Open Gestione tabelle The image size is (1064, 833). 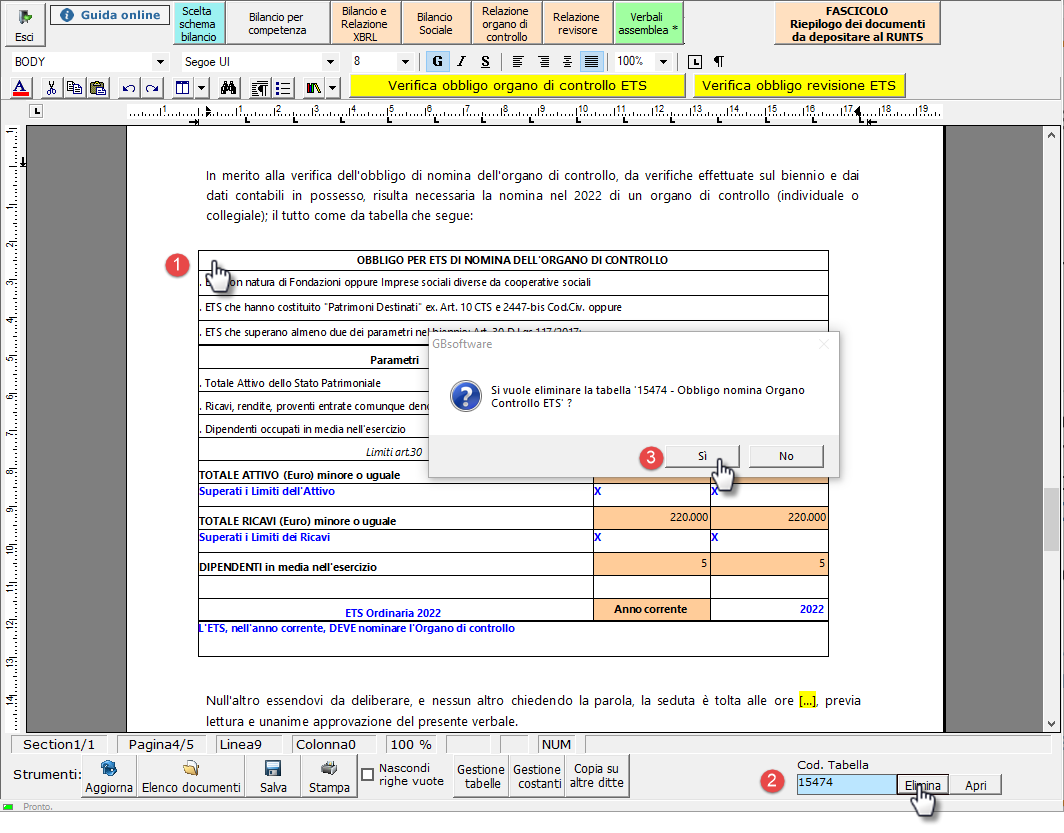481,776
